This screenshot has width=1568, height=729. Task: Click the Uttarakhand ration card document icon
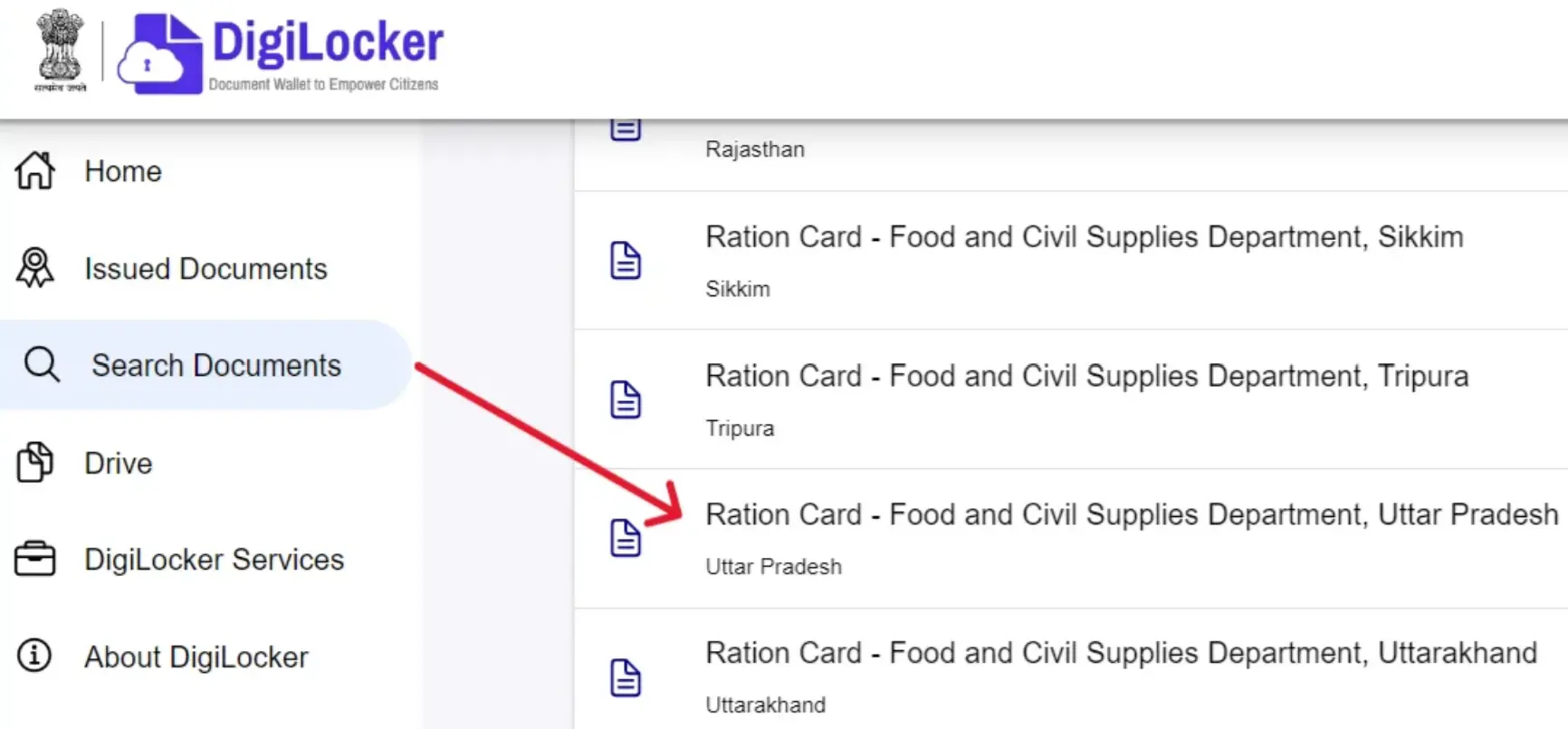(626, 676)
